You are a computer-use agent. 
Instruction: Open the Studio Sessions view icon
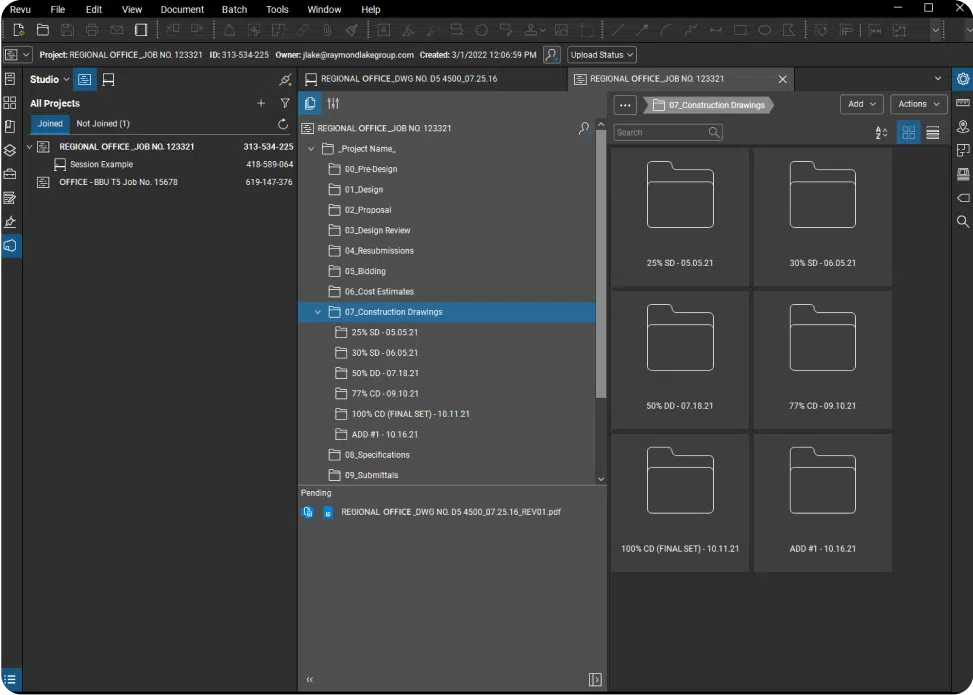[108, 79]
